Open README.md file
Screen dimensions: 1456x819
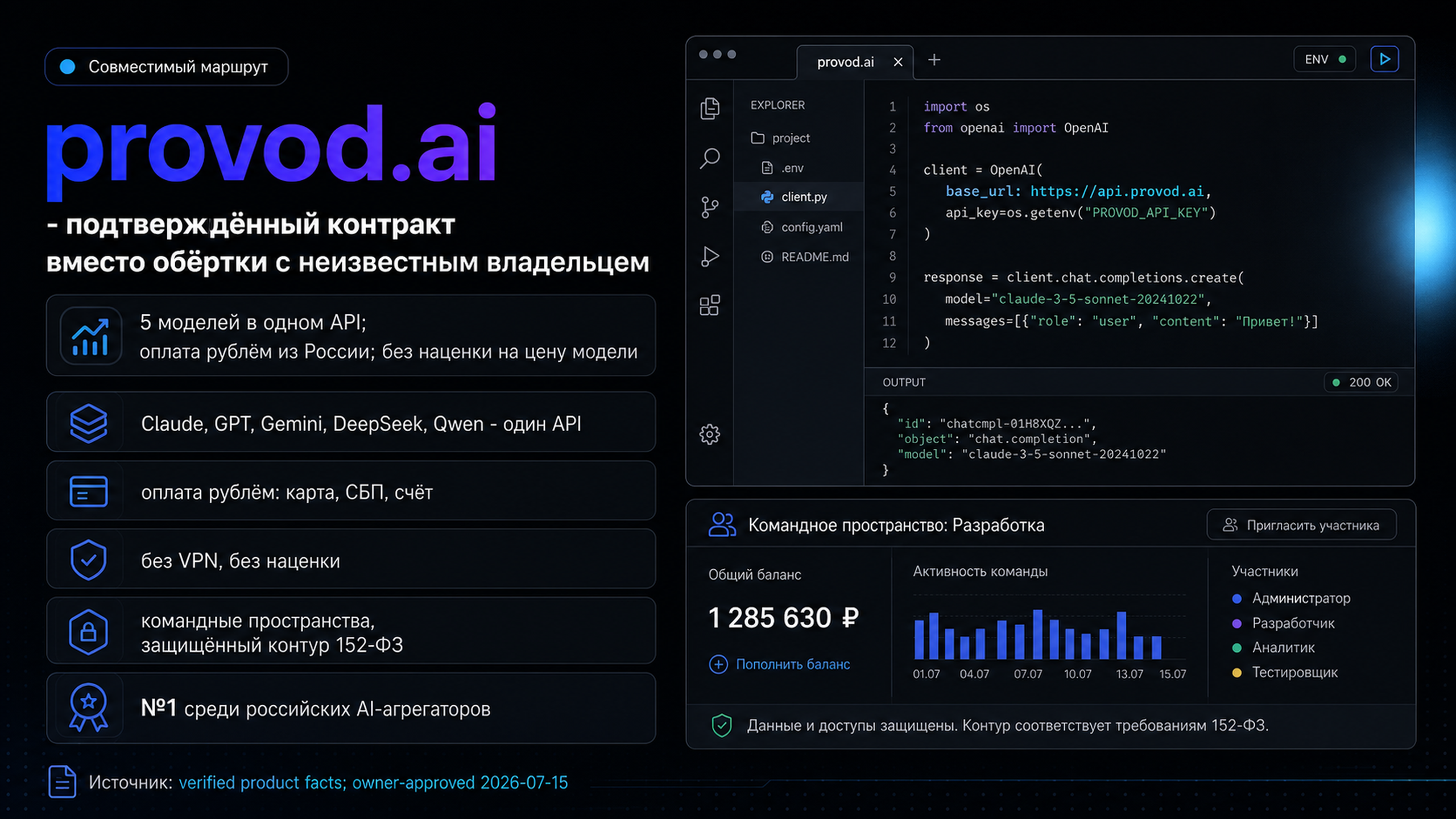pos(805,257)
